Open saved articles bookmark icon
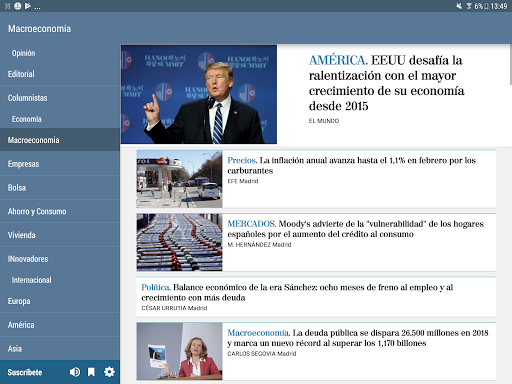The height and width of the screenshot is (384, 512). (91, 372)
